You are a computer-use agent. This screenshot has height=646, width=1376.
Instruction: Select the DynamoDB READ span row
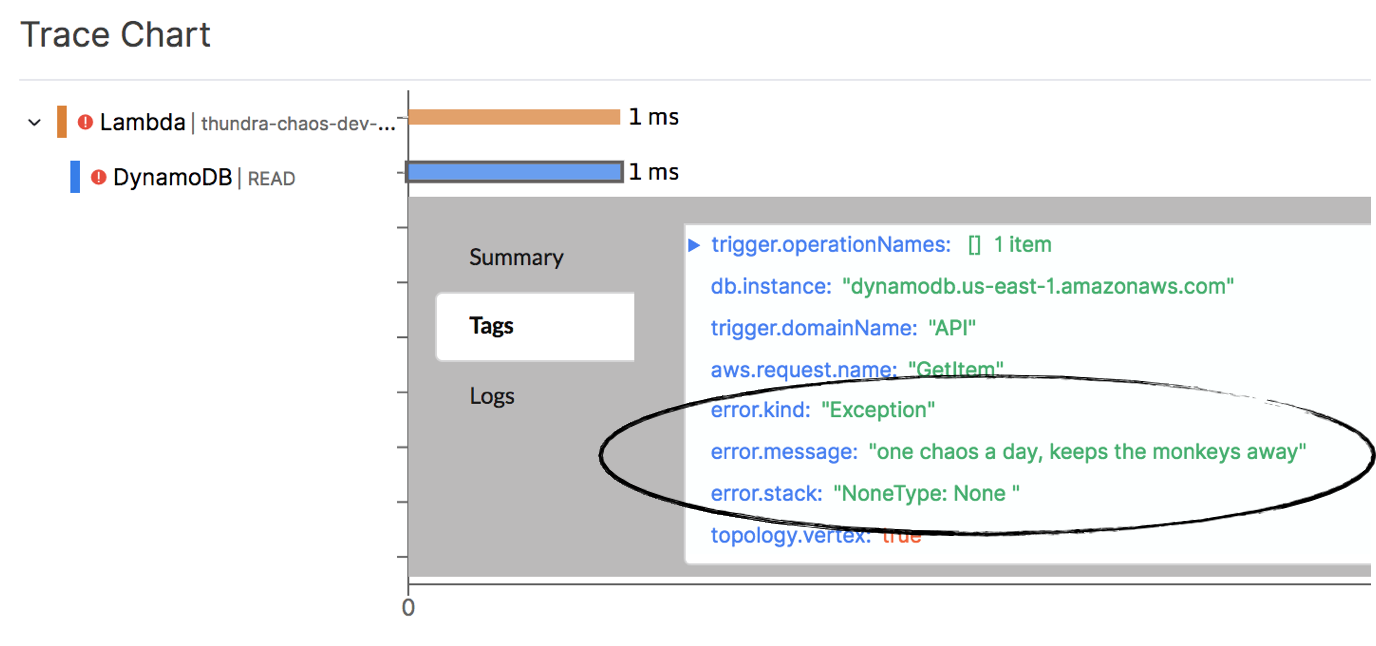[203, 178]
